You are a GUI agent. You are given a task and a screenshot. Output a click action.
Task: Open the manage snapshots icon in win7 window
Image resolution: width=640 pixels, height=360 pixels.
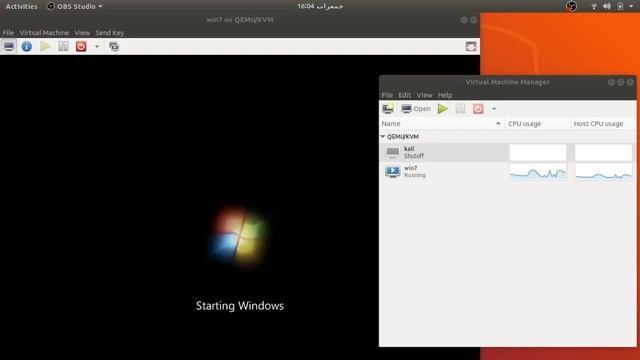[114, 47]
